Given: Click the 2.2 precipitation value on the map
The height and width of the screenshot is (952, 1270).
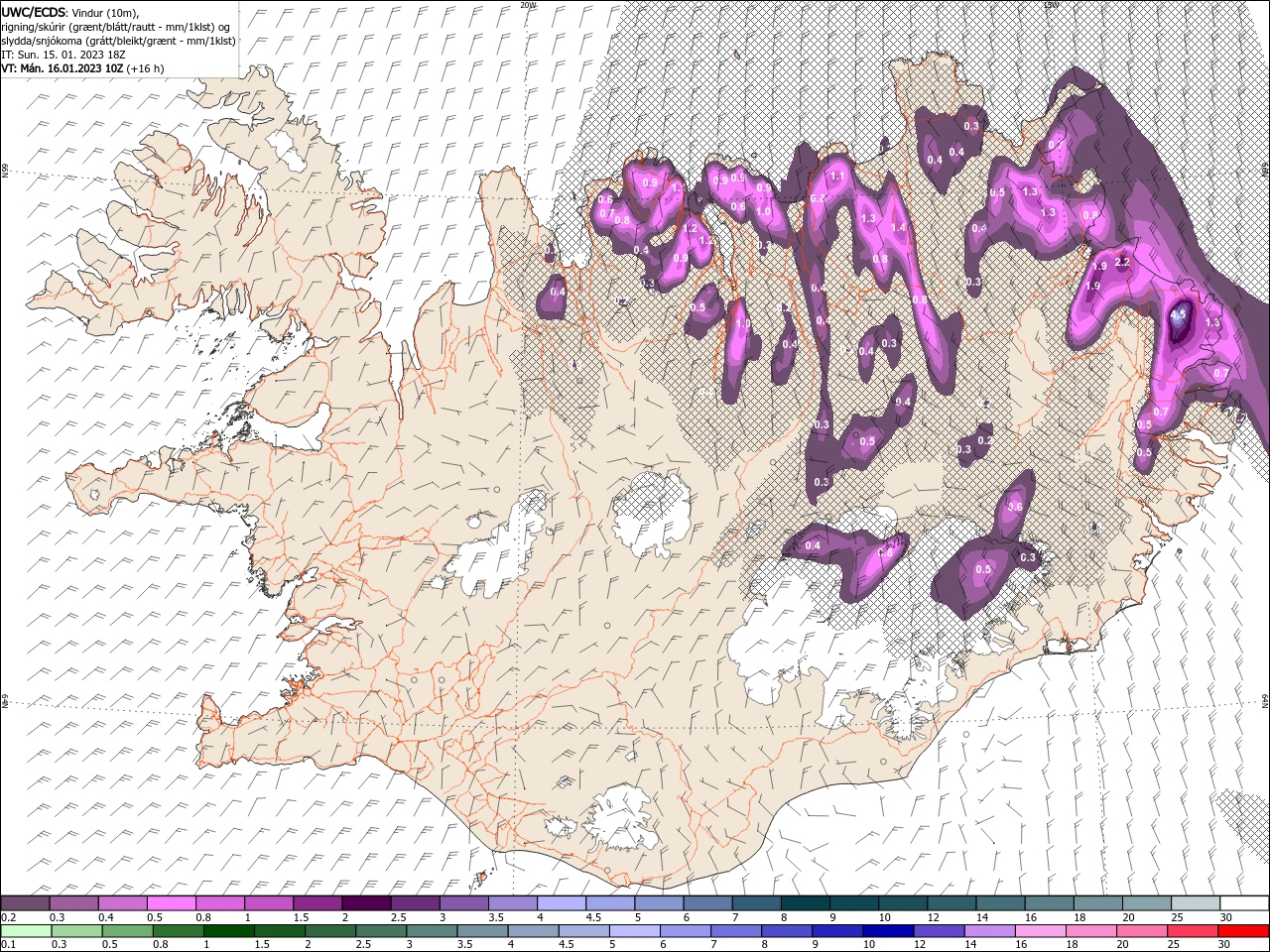Looking at the screenshot, I should pos(1123,263).
